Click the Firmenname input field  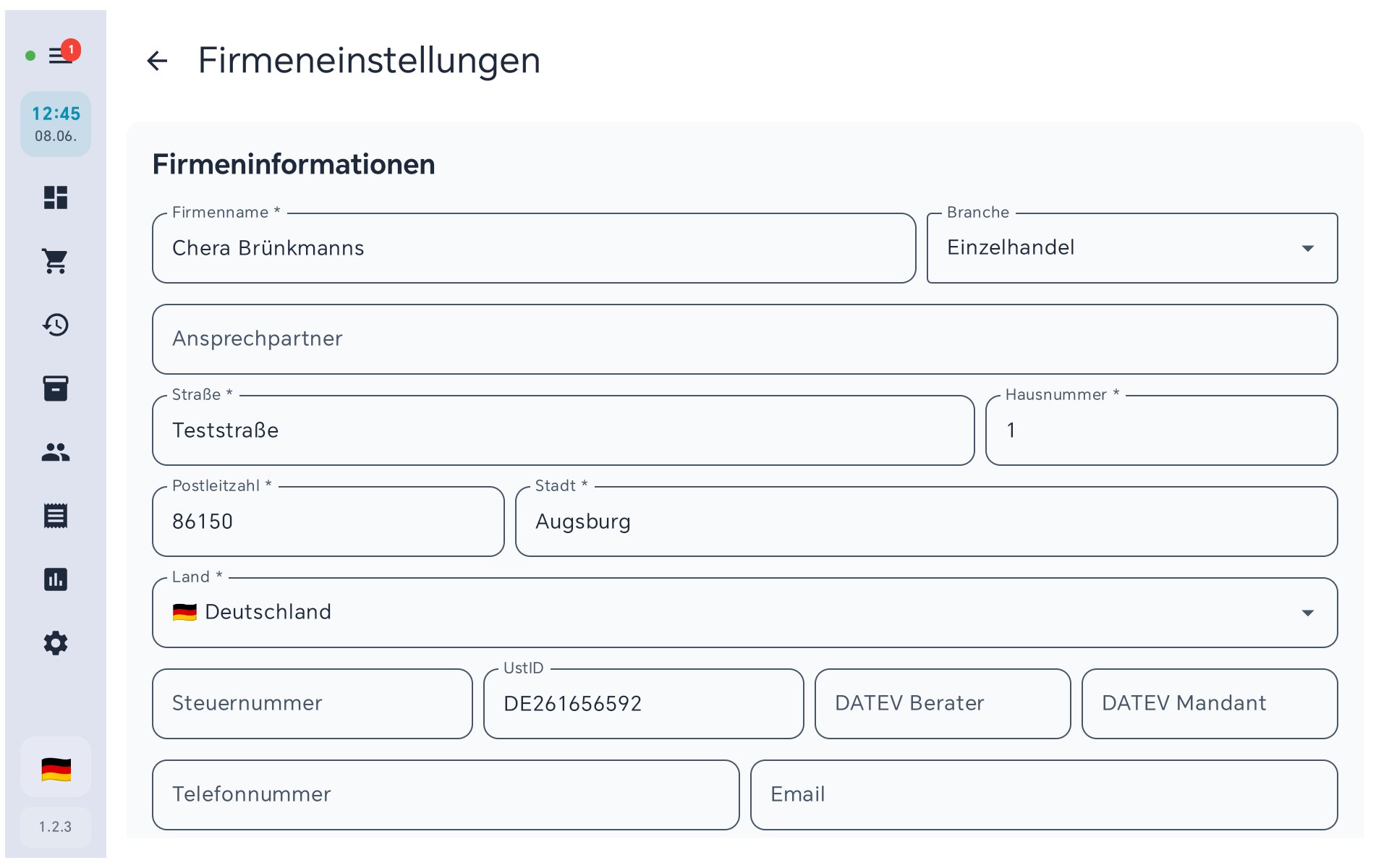[x=534, y=248]
